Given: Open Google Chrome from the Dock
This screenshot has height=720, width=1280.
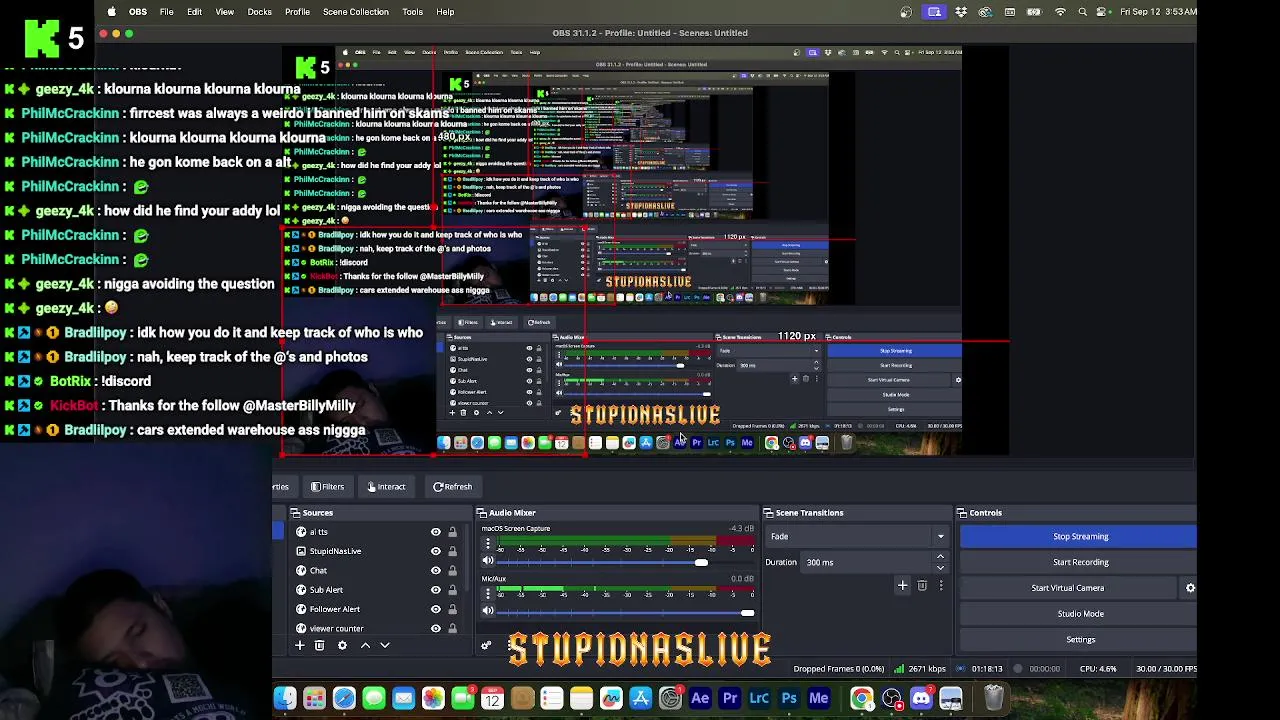Looking at the screenshot, I should coord(862,698).
